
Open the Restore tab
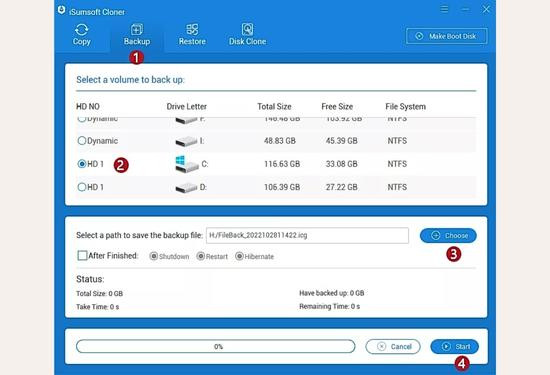tap(192, 34)
